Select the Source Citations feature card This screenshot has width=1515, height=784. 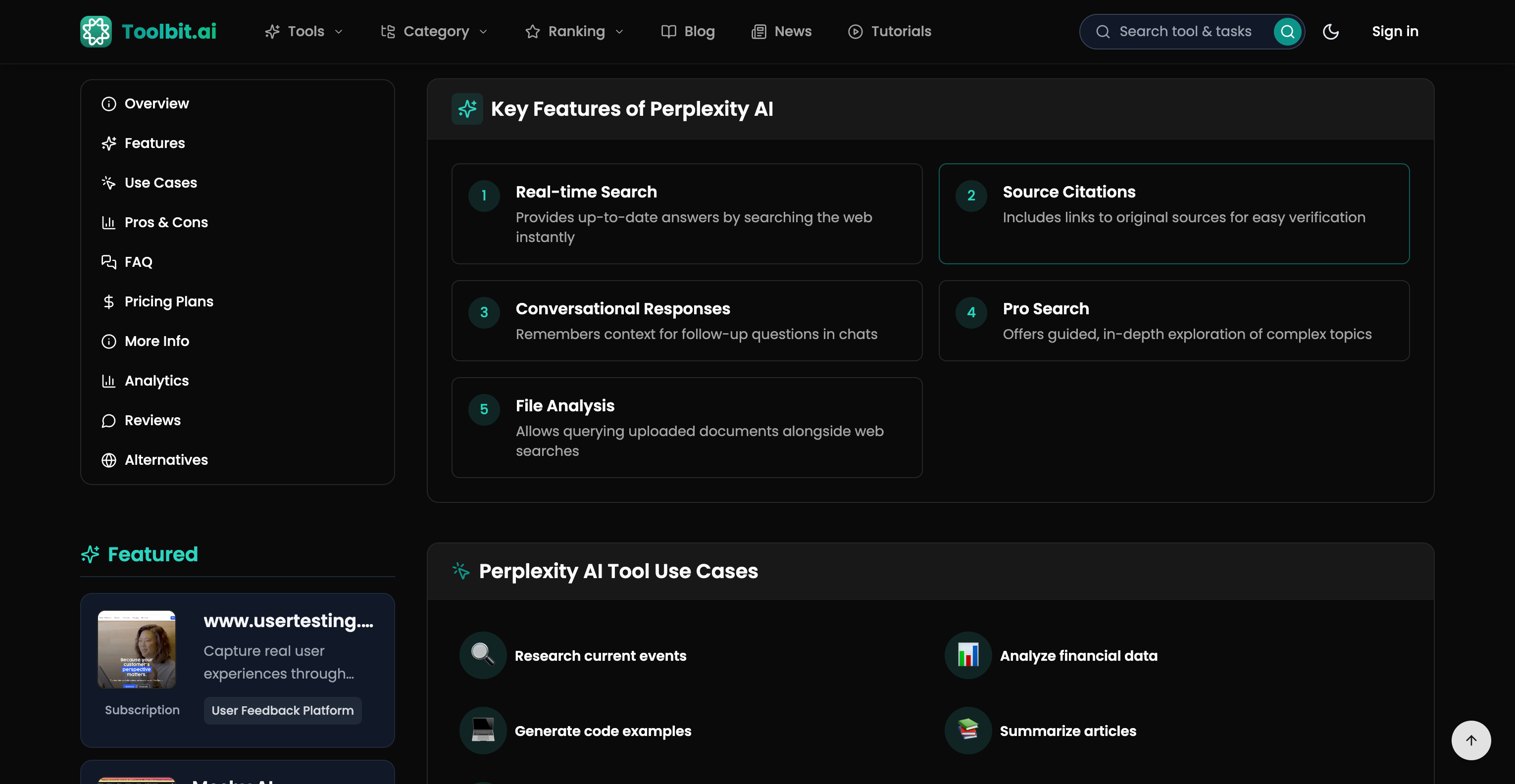pos(1173,213)
